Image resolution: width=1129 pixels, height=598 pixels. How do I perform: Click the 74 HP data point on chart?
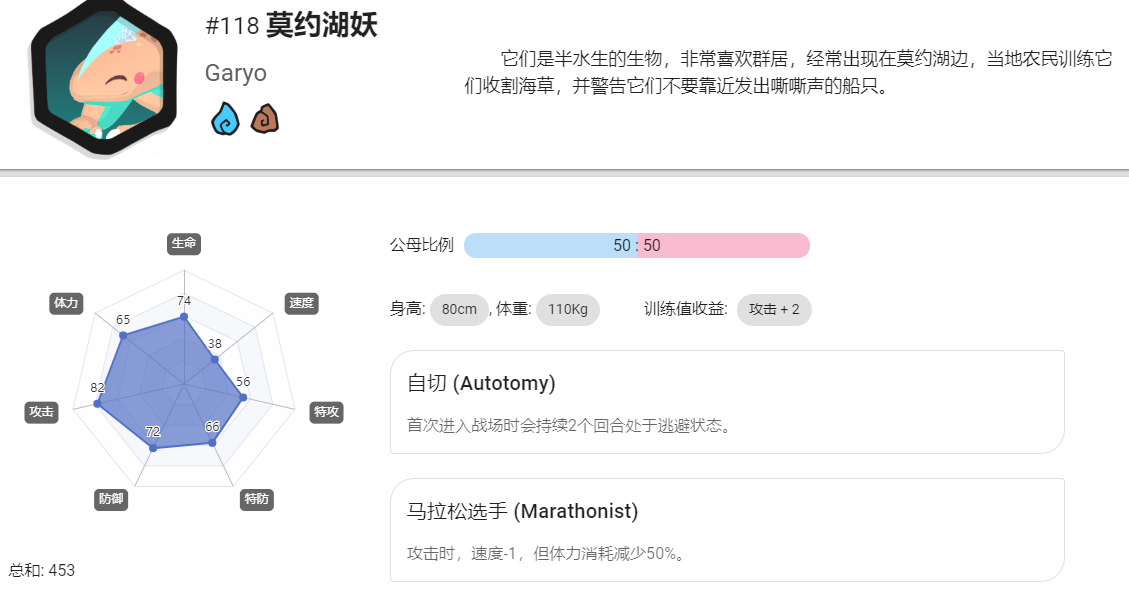tap(184, 317)
